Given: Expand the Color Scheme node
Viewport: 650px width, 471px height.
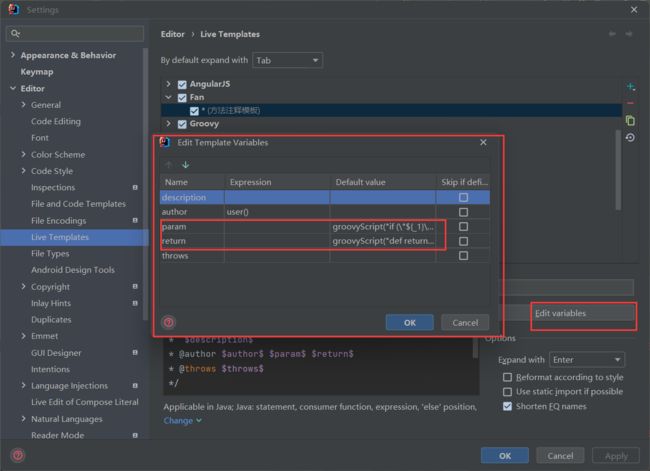Looking at the screenshot, I should pos(23,154).
